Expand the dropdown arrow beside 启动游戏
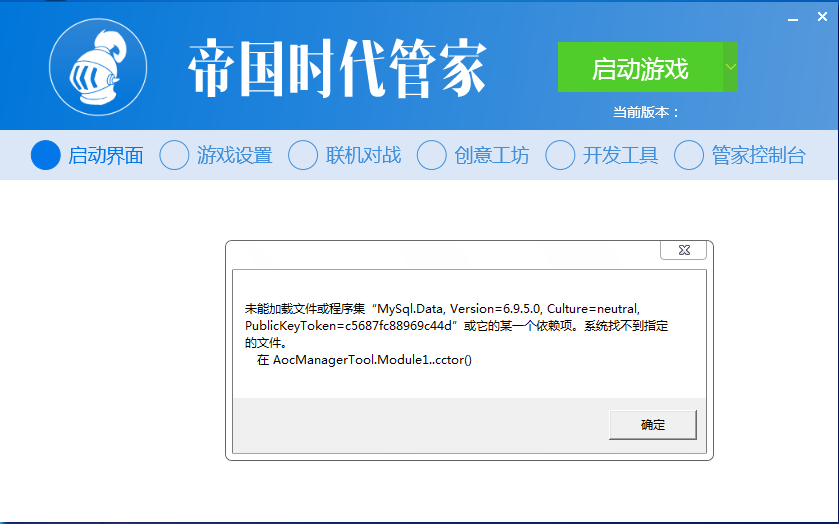 tap(730, 68)
